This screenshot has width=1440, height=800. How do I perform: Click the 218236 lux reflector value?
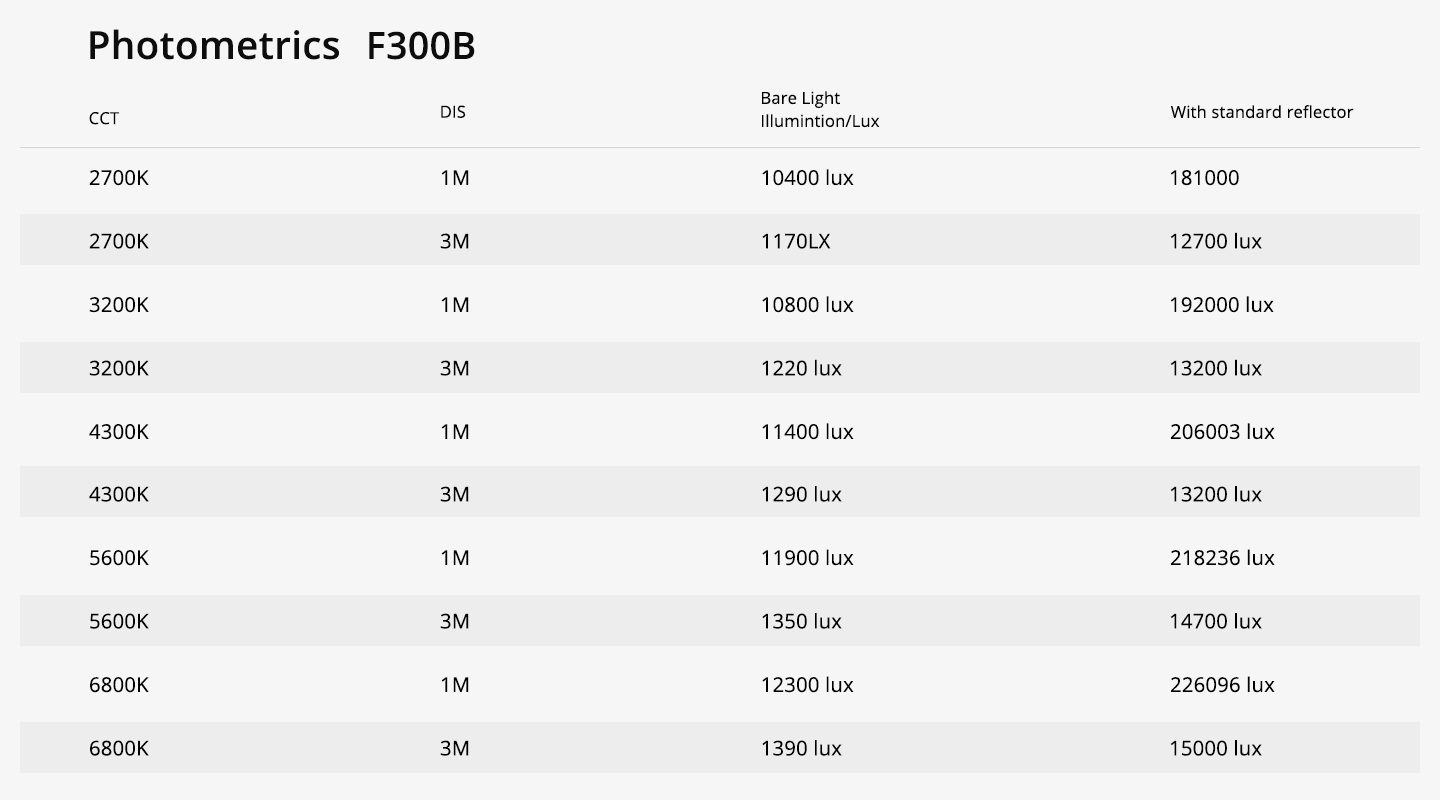1222,558
